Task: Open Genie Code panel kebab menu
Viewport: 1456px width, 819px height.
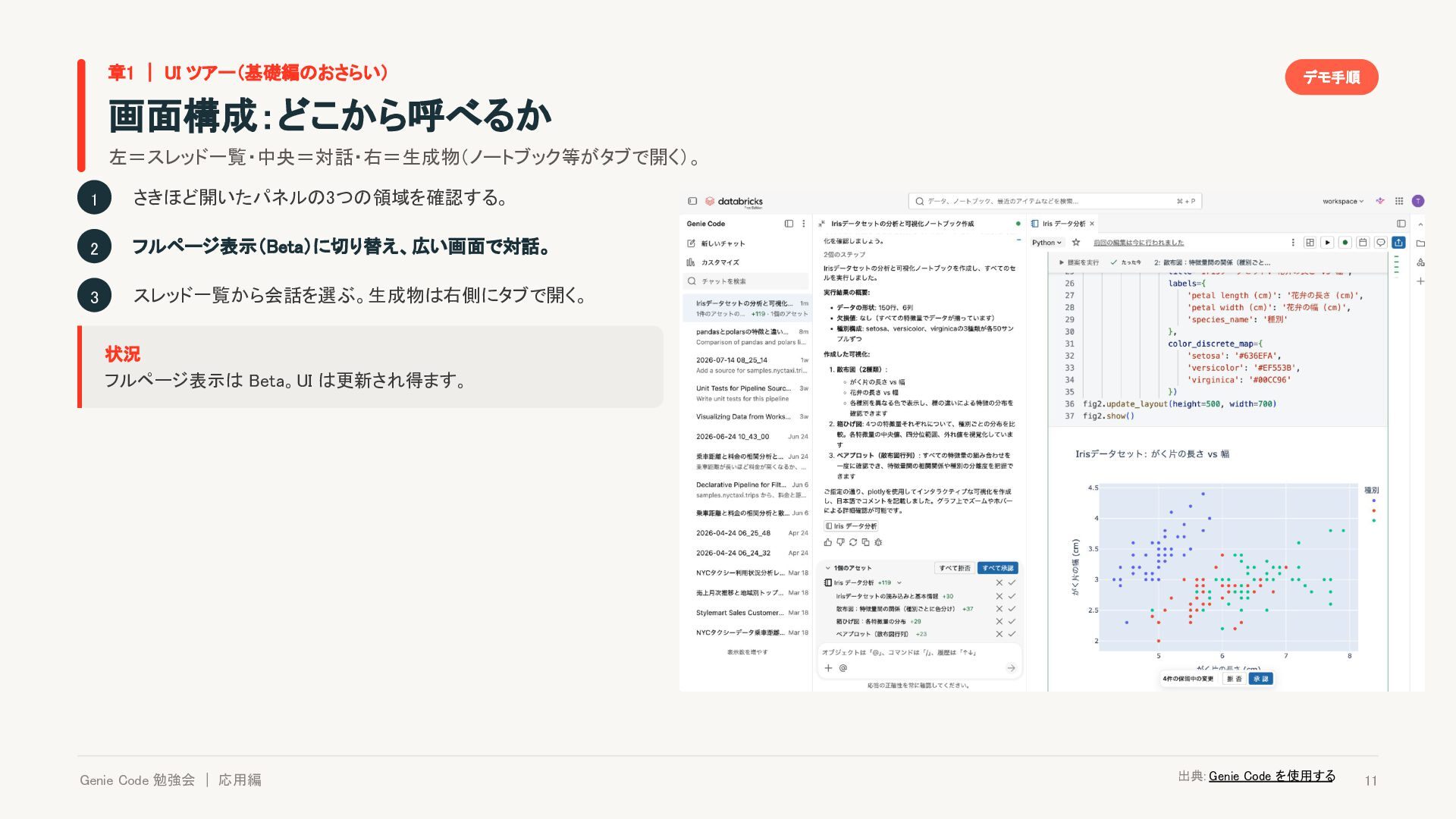Action: coord(804,224)
